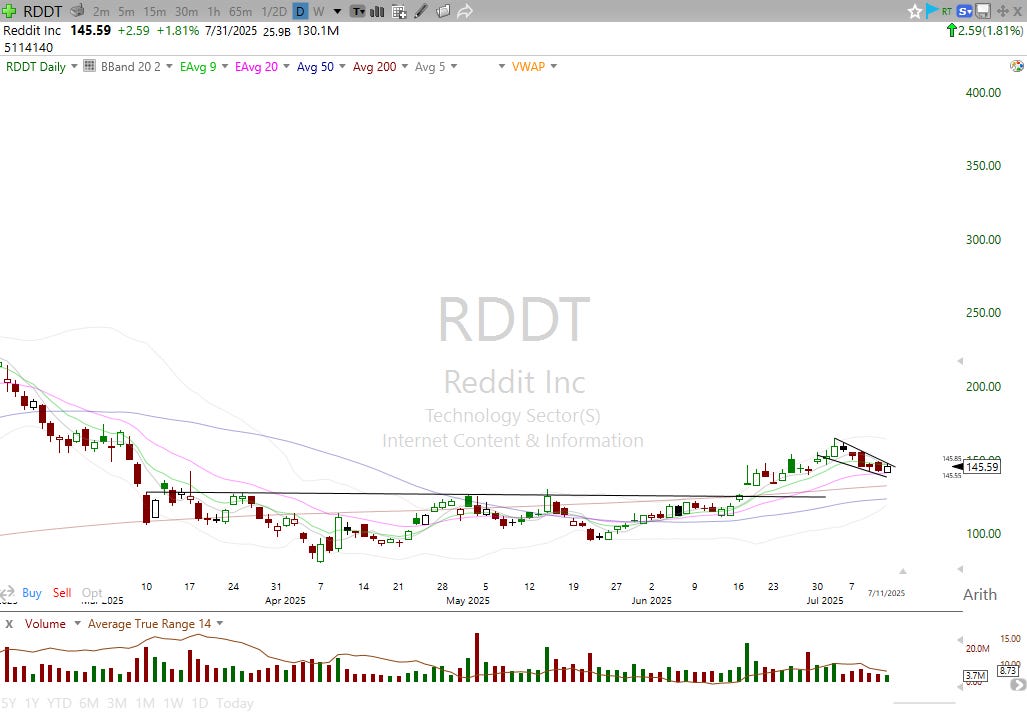Click the Sell button
The height and width of the screenshot is (715, 1027).
pyautogui.click(x=62, y=593)
